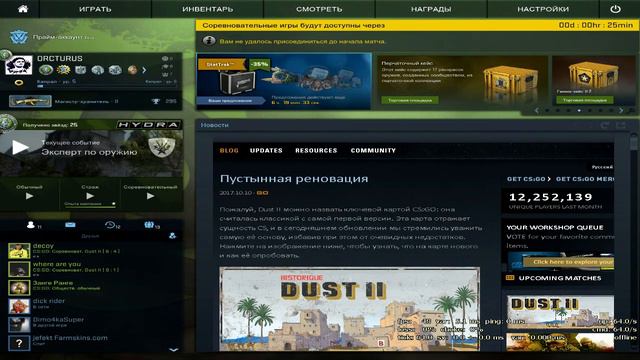640x360 pixels.
Task: Open the НАГРАДЫ menu
Action: click(431, 9)
